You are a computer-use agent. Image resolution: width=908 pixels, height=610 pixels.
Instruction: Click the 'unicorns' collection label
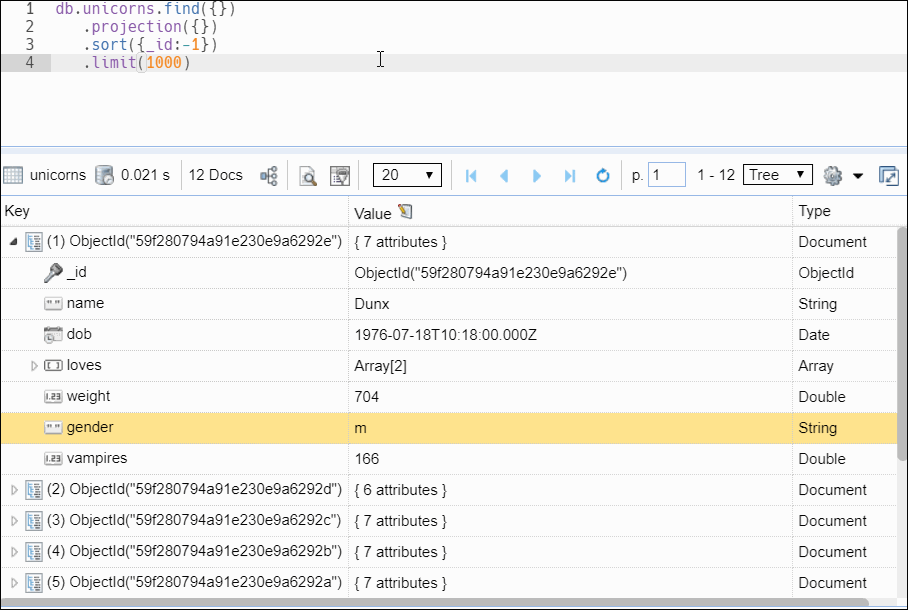coord(58,175)
